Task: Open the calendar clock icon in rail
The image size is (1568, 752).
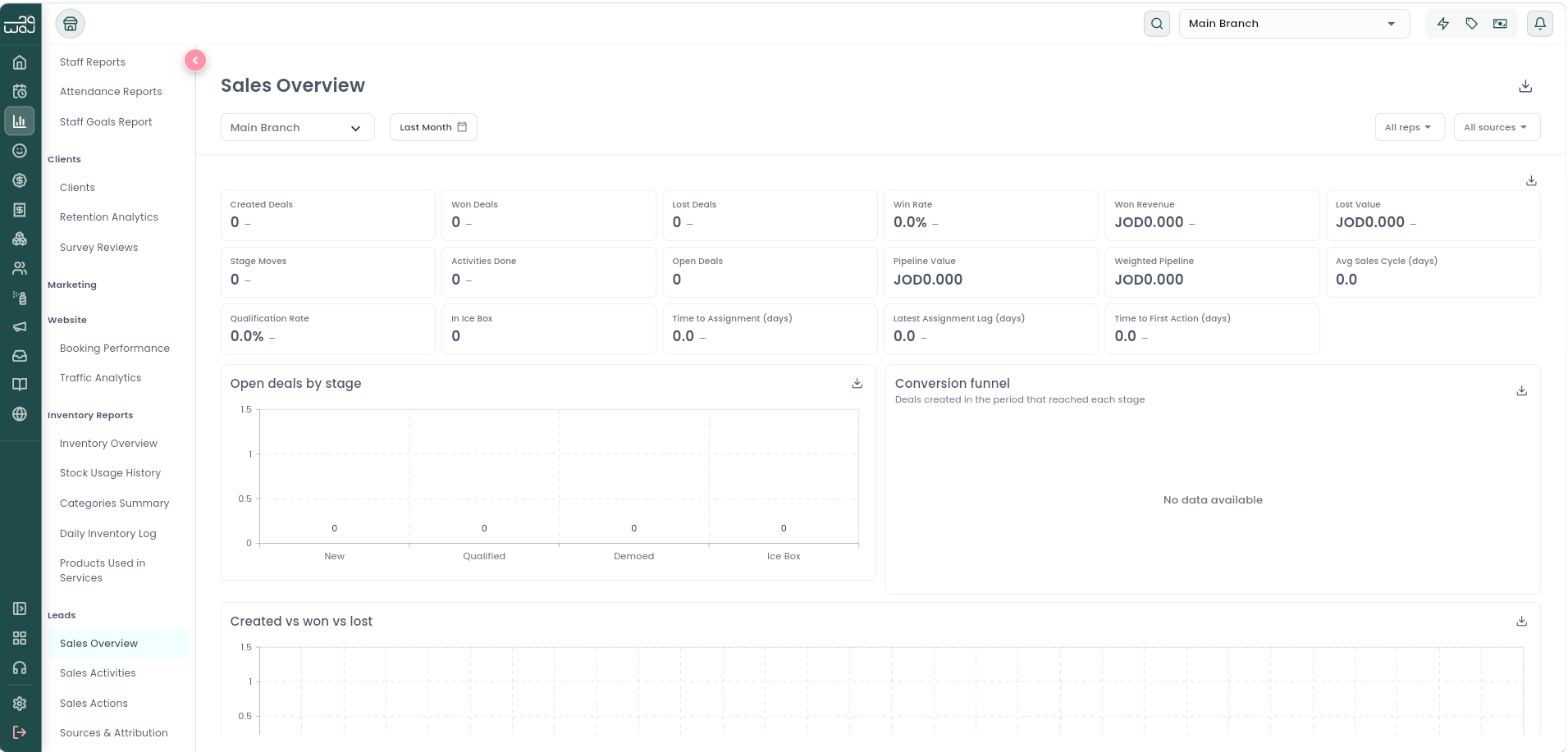Action: pyautogui.click(x=20, y=92)
